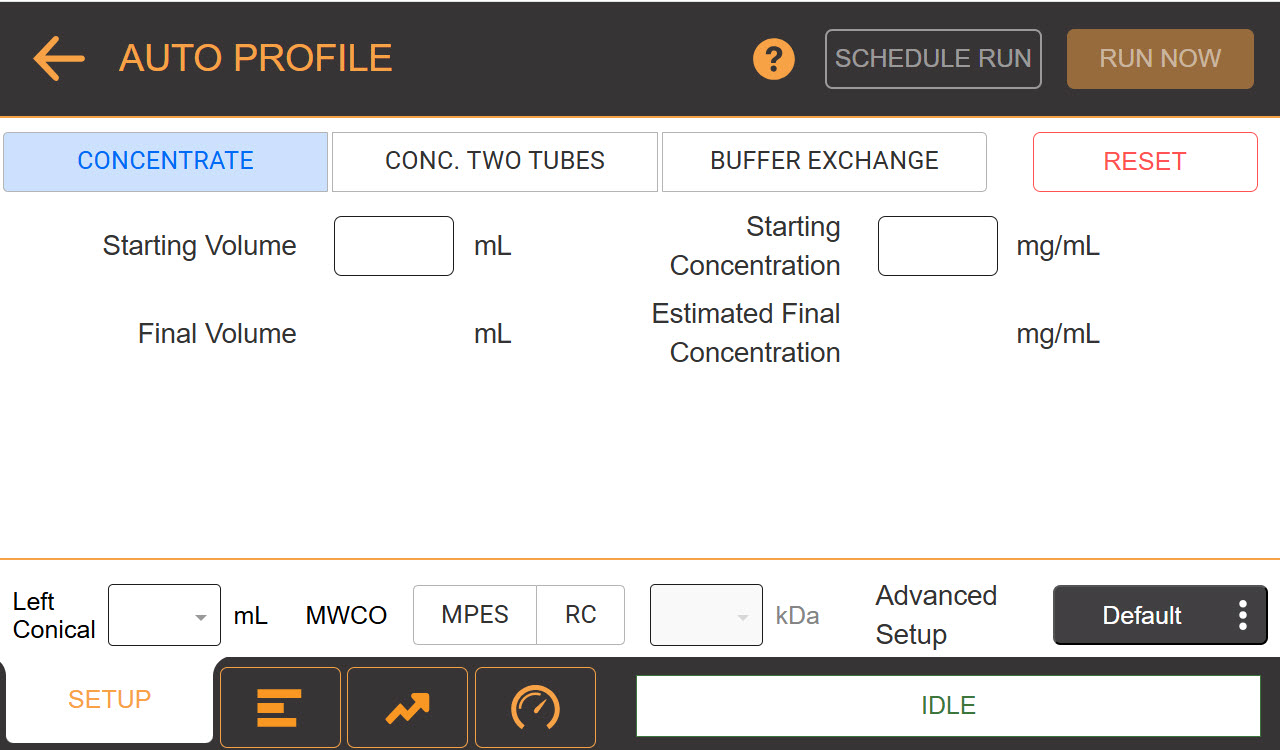1280x750 pixels.
Task: Open the trend chart view tab
Action: click(407, 707)
